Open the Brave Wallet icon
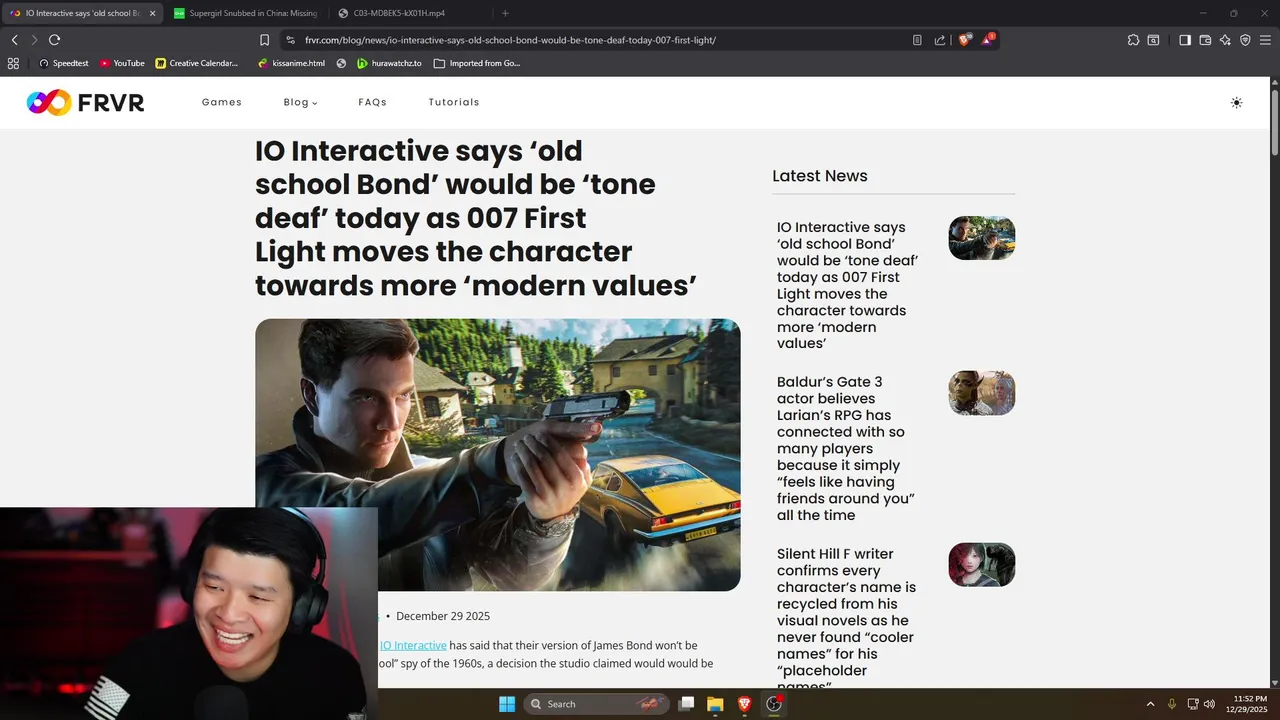This screenshot has height=720, width=1280. [x=1205, y=40]
